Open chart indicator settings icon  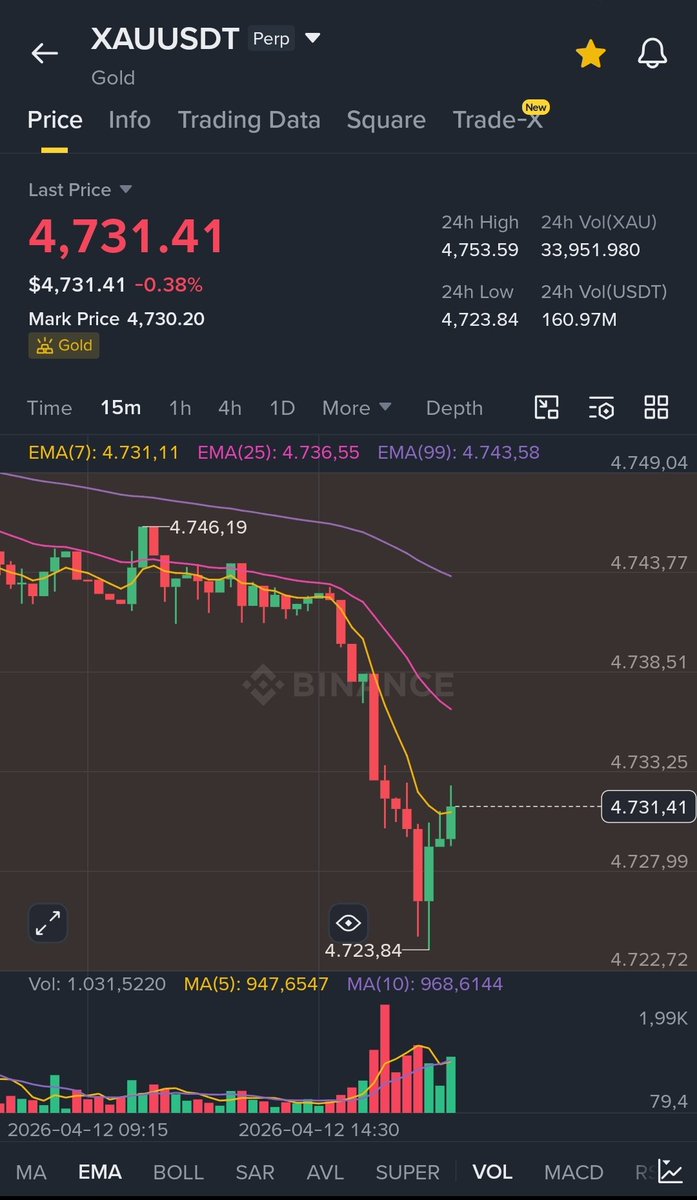601,407
